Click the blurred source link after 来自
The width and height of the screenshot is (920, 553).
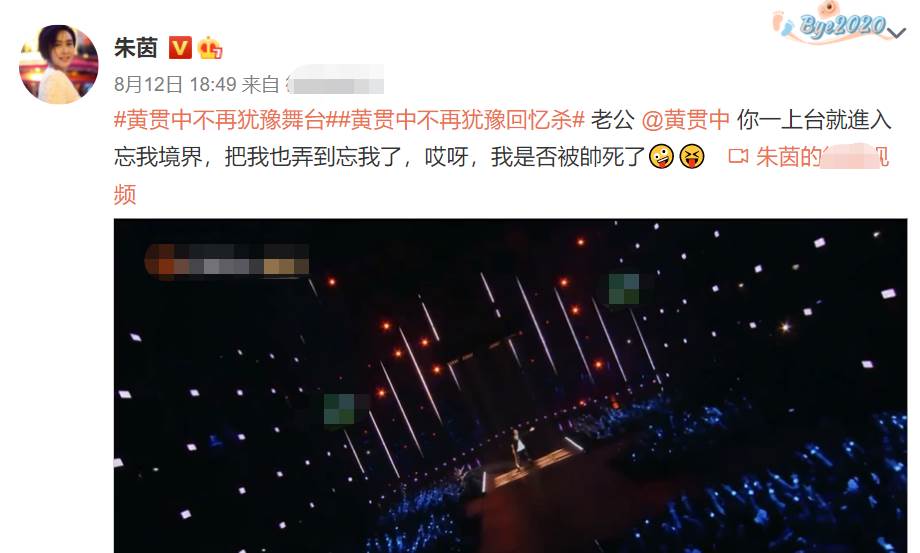pyautogui.click(x=334, y=84)
